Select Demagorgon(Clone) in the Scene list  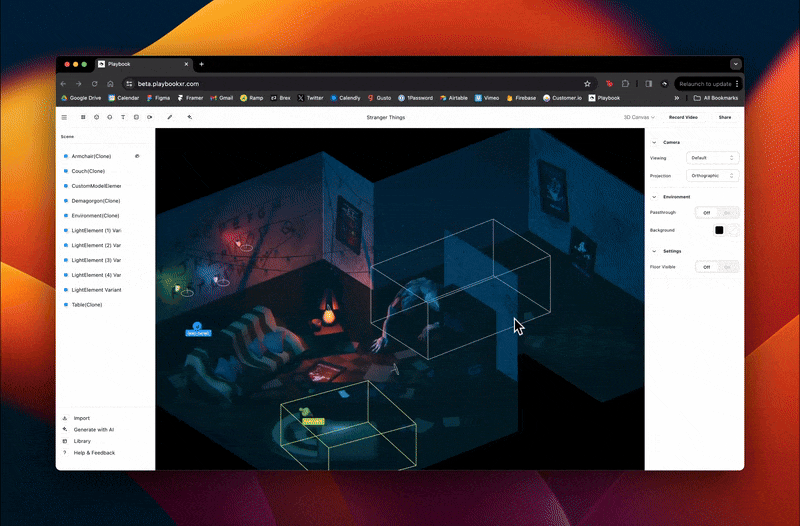click(96, 201)
